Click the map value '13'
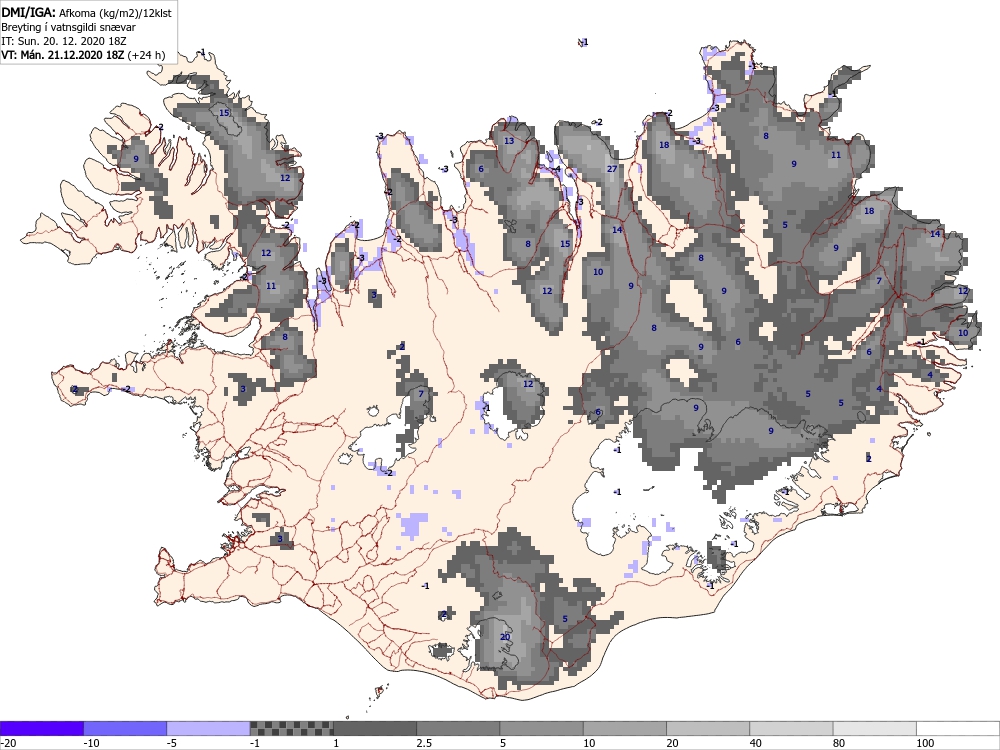Screen dimensions: 1000x750 [x=509, y=141]
